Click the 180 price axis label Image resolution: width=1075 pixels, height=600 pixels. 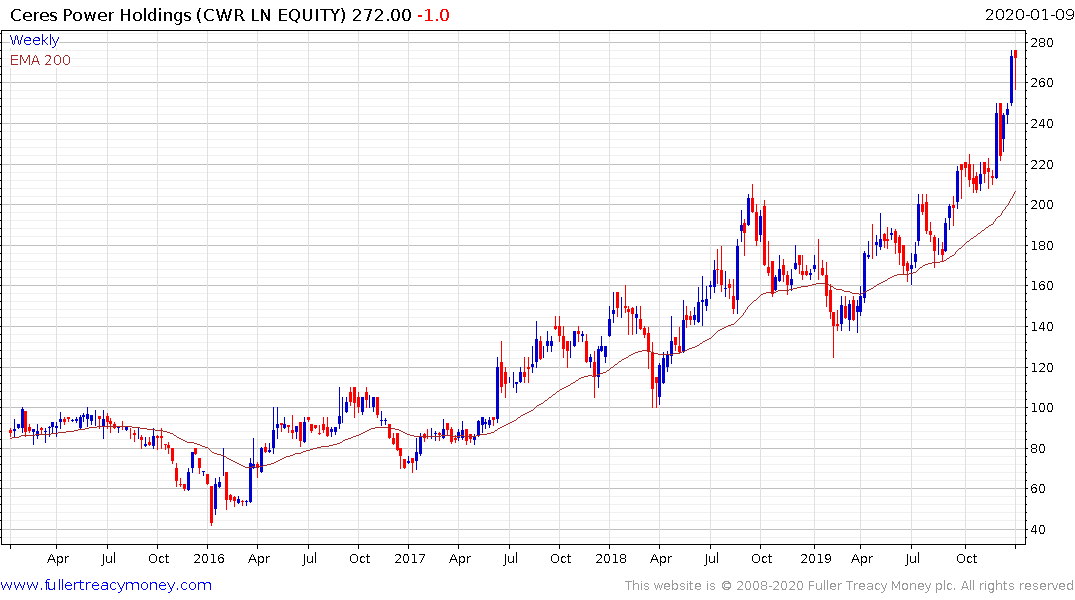(1041, 245)
